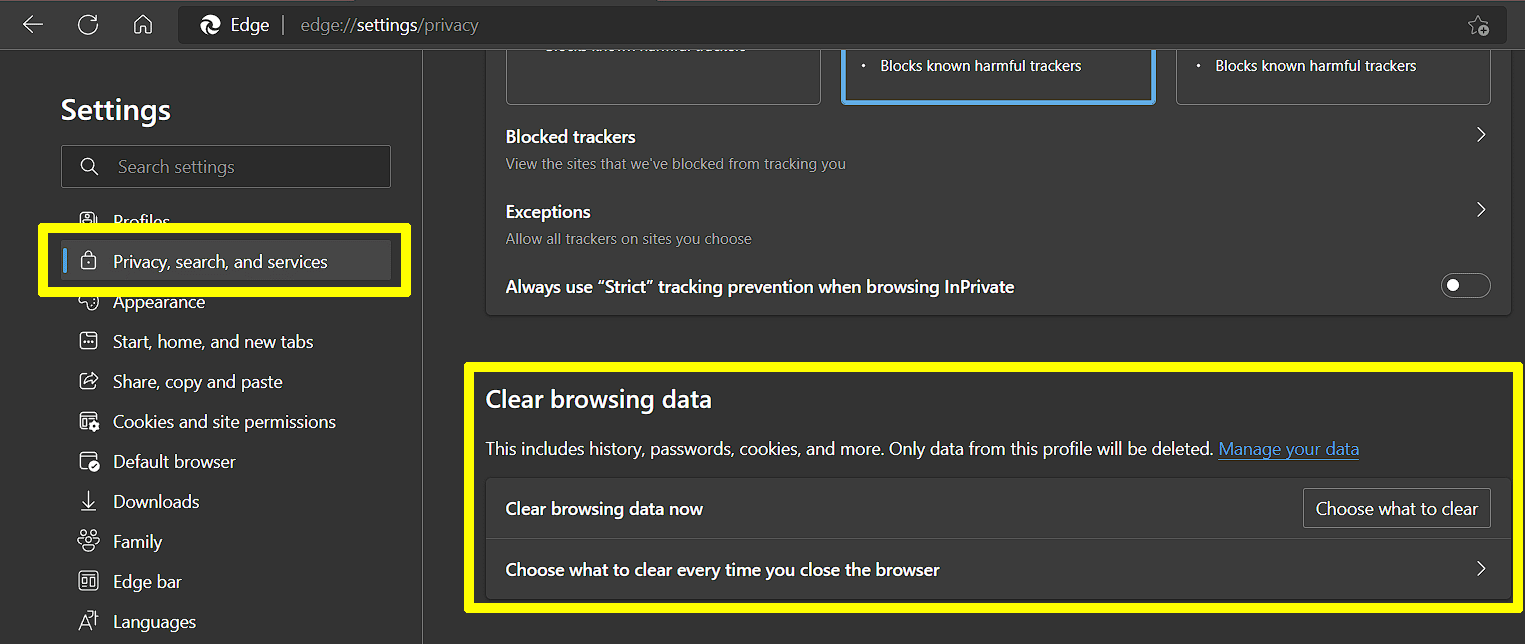
Task: Open the Exceptions settings page
Action: pos(1481,209)
